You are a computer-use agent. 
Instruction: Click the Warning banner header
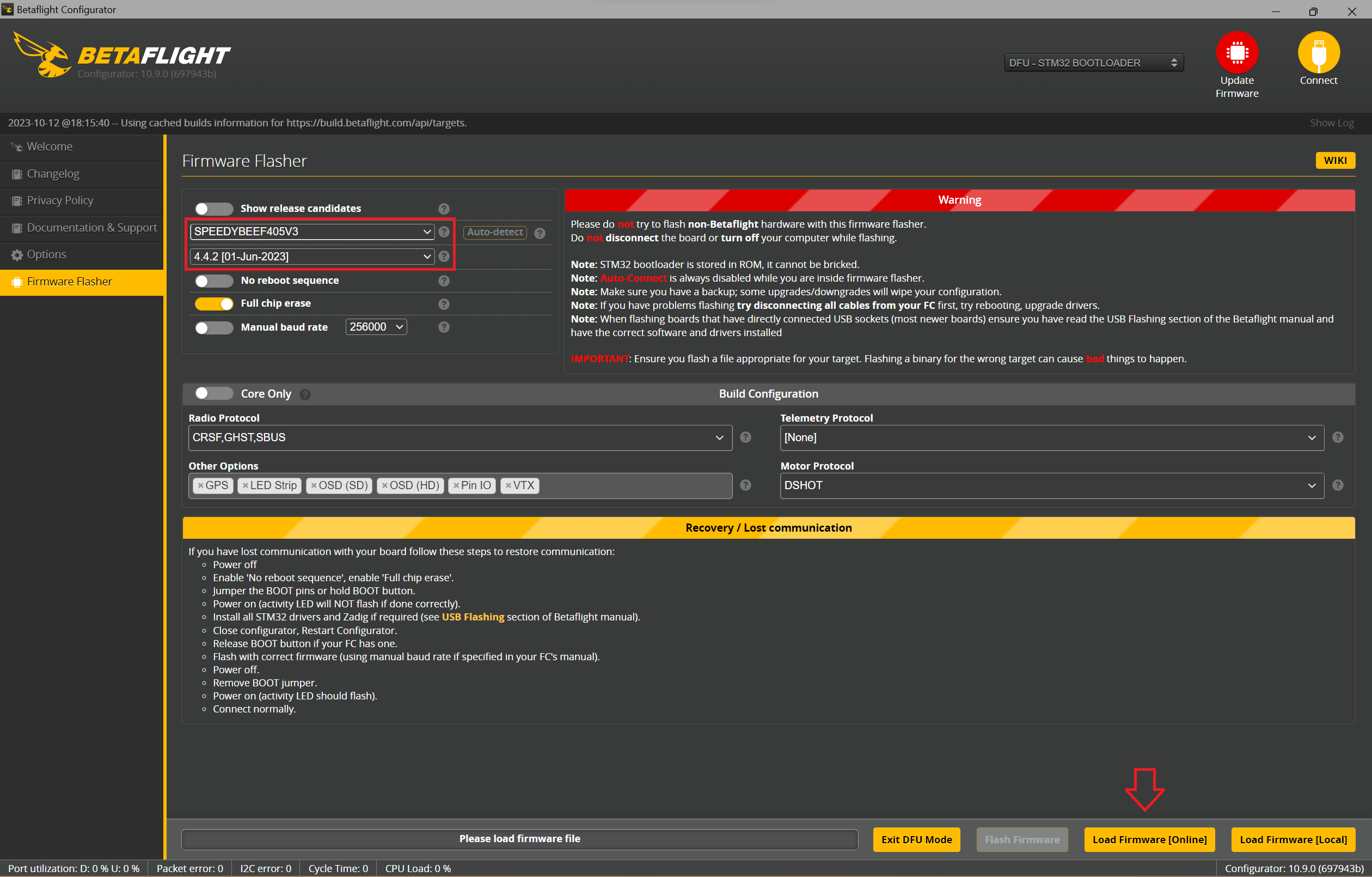959,200
